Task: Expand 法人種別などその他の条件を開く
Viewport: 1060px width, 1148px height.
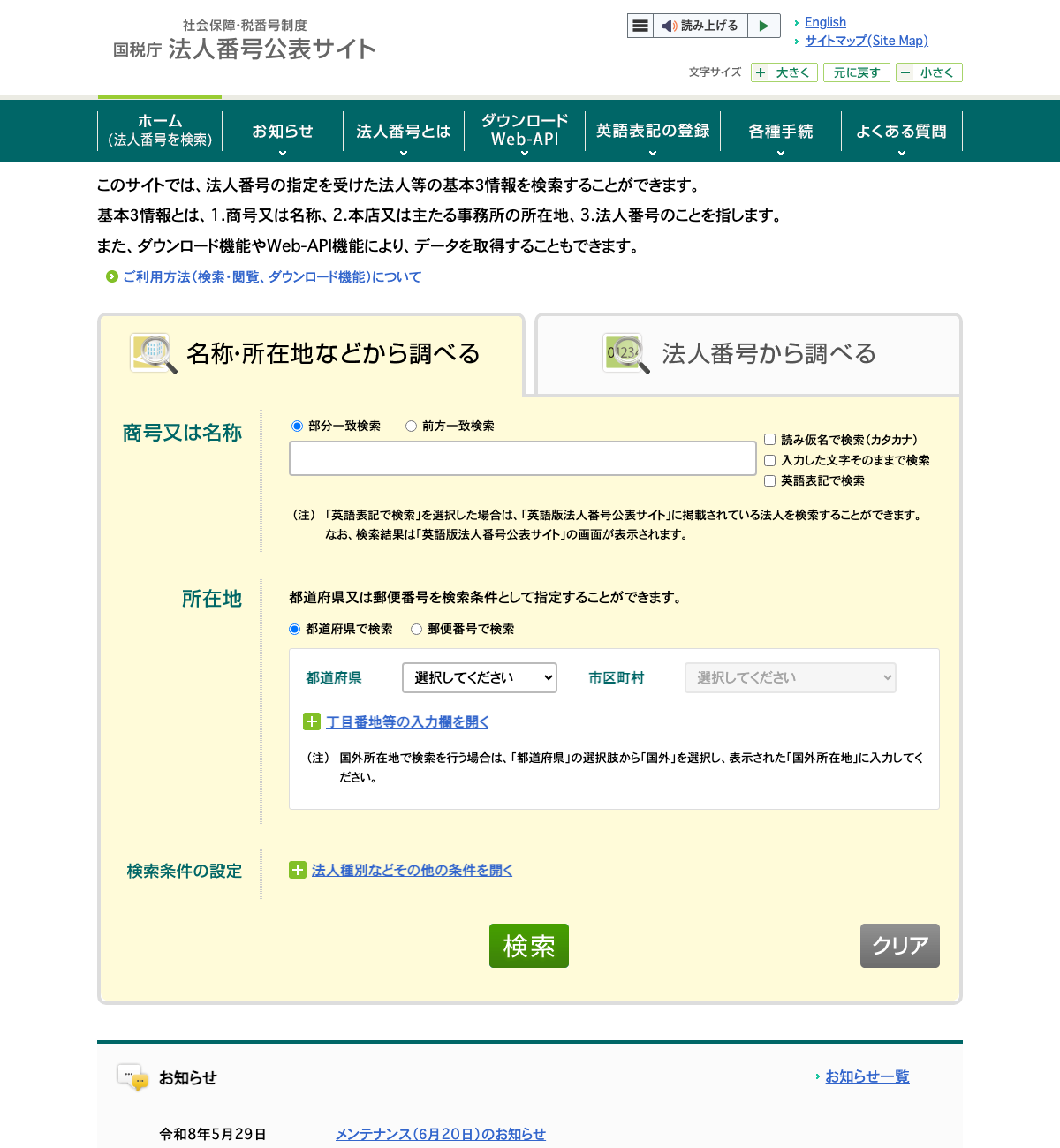Action: point(412,870)
